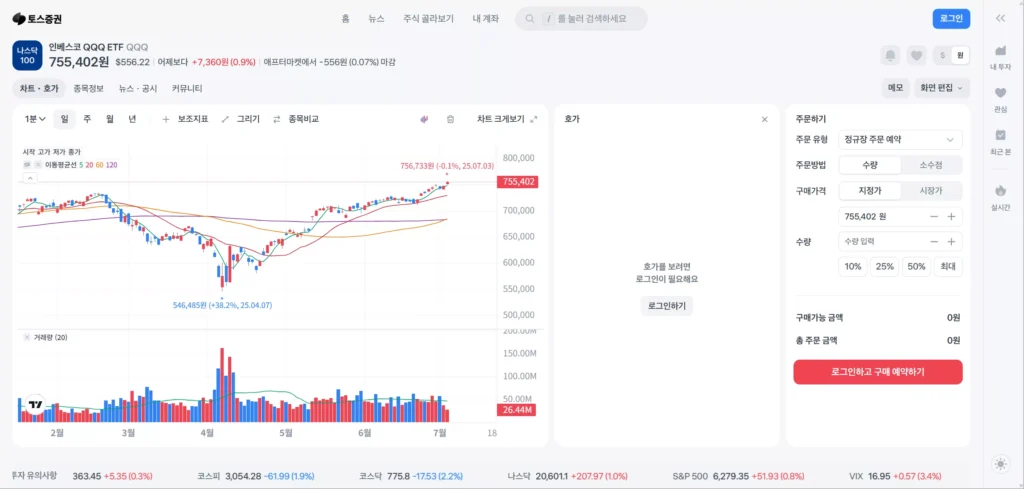Click the 나스닥 100 stock badge
The image size is (1024, 489).
pos(27,55)
